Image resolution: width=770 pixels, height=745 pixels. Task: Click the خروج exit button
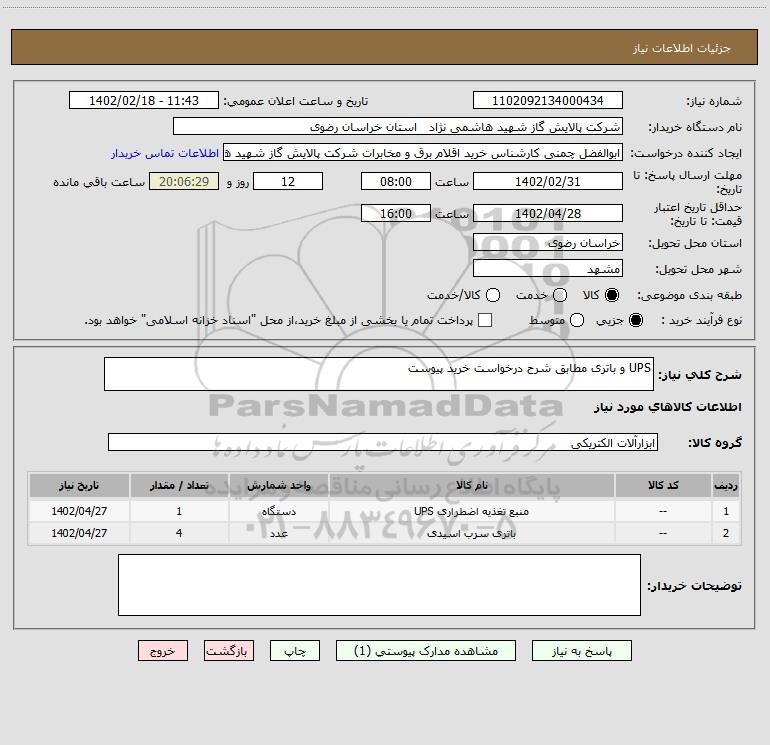163,651
